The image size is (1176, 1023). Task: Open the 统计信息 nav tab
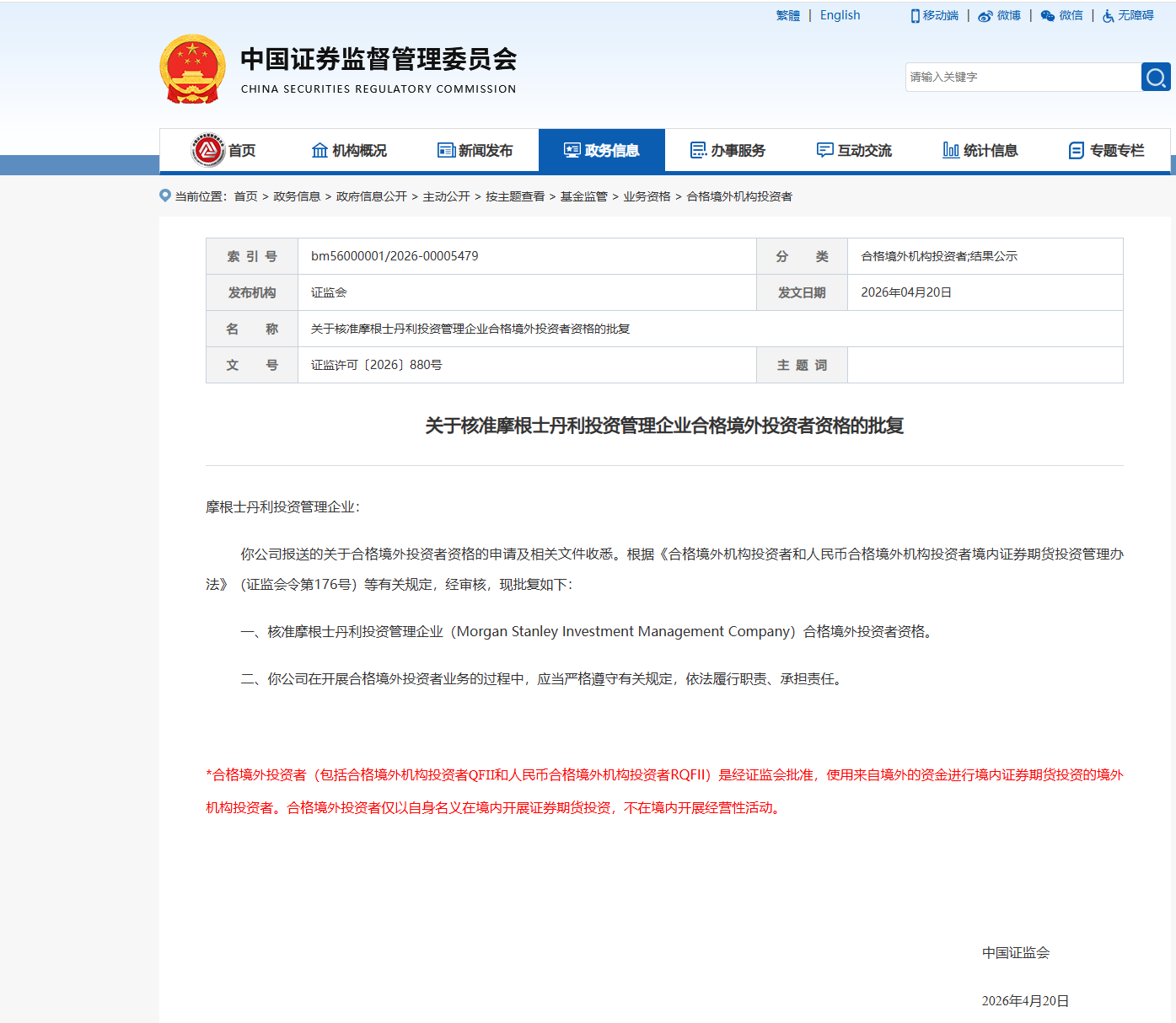(980, 150)
